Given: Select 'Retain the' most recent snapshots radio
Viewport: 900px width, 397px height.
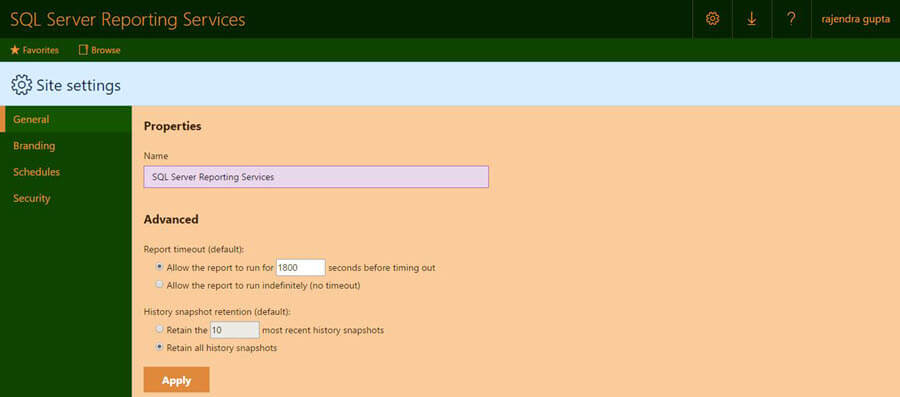Looking at the screenshot, I should 159,329.
